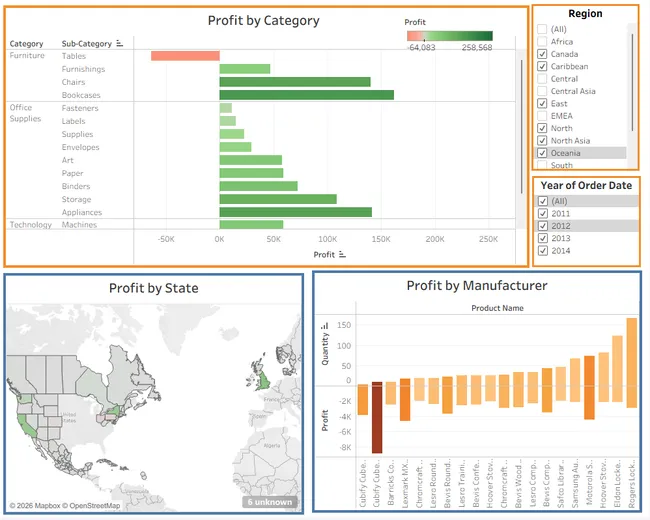Click the Profit color legend gradient
The height and width of the screenshot is (520, 650).
[450, 36]
